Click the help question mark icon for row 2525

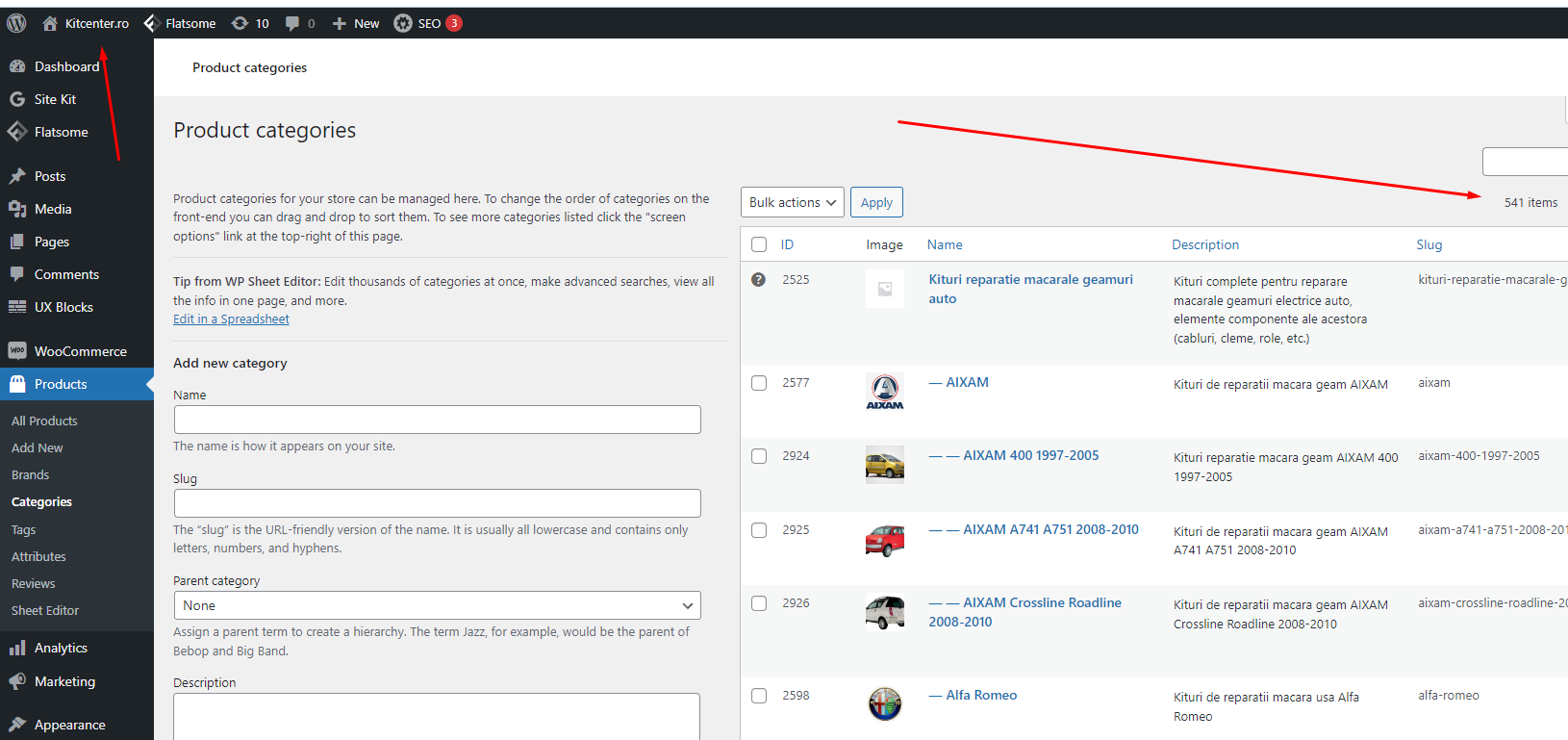coord(759,279)
